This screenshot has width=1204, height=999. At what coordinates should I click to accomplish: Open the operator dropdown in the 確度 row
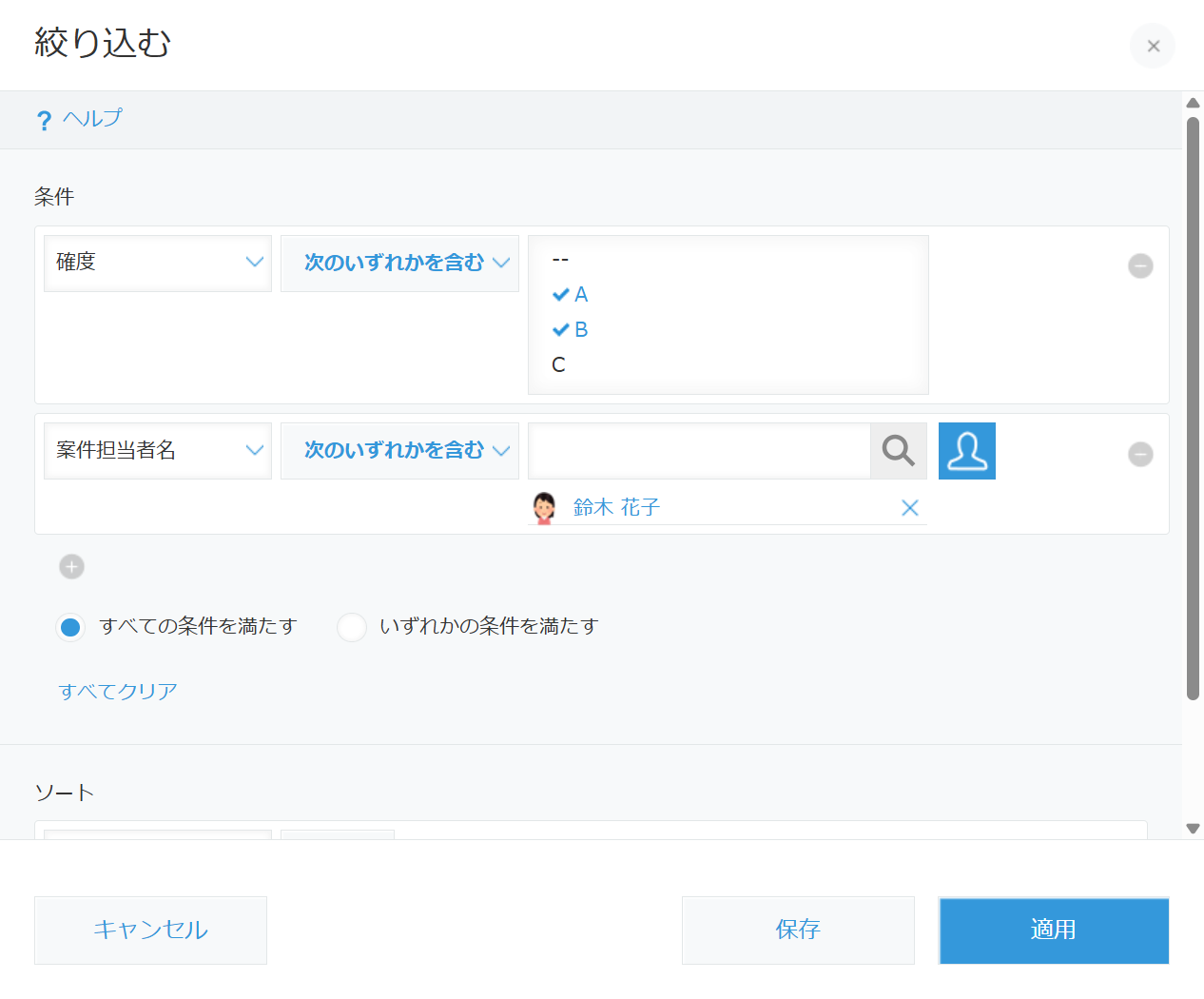[399, 264]
